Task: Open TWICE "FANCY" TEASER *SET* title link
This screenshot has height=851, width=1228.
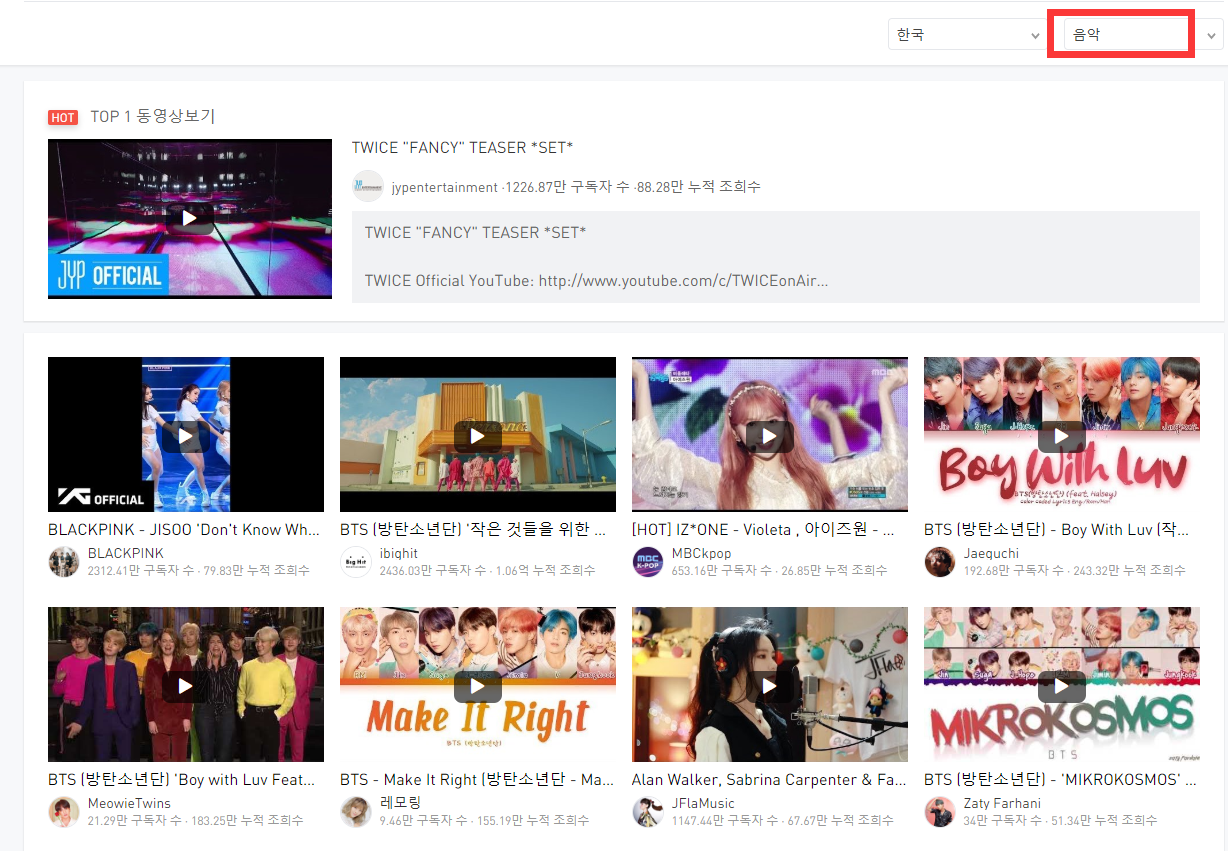Action: (462, 148)
